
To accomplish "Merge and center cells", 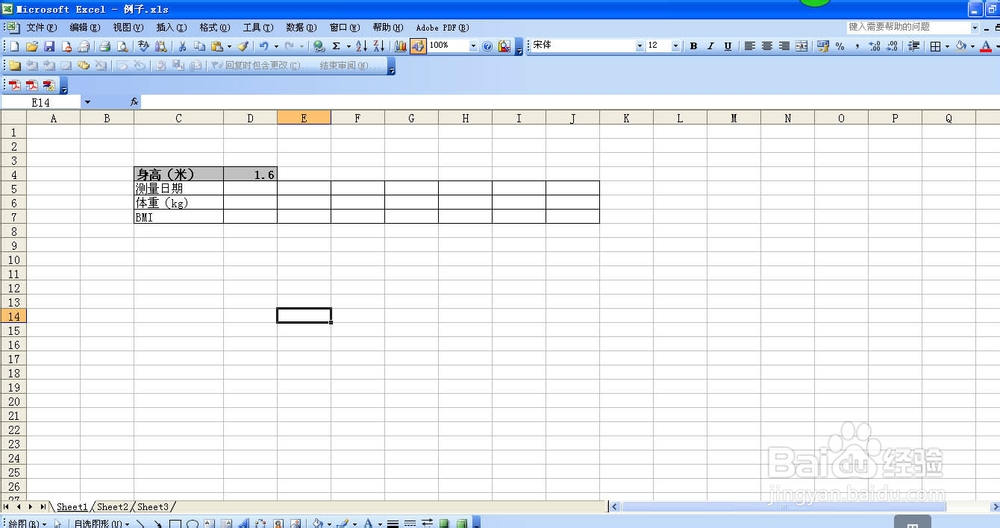I will pyautogui.click(x=802, y=46).
